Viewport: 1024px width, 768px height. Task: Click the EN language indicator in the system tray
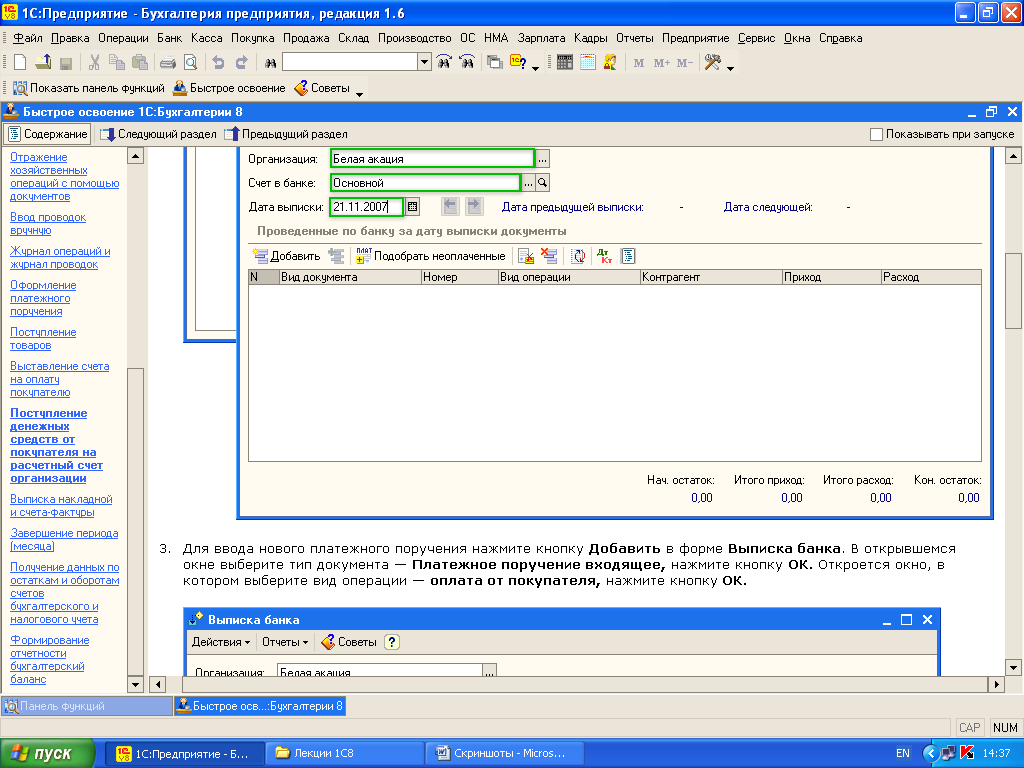903,754
